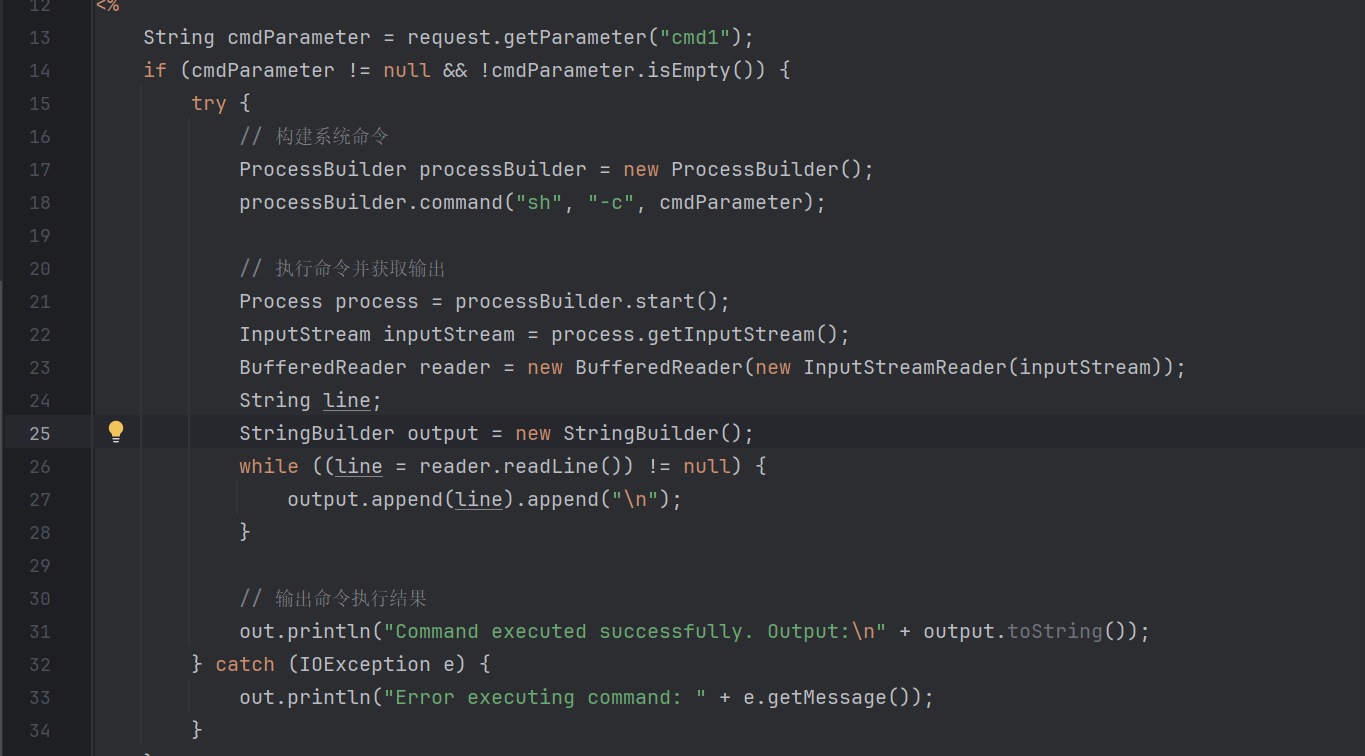Click the reader variable name on line 23
This screenshot has height=756, width=1365.
coord(455,368)
